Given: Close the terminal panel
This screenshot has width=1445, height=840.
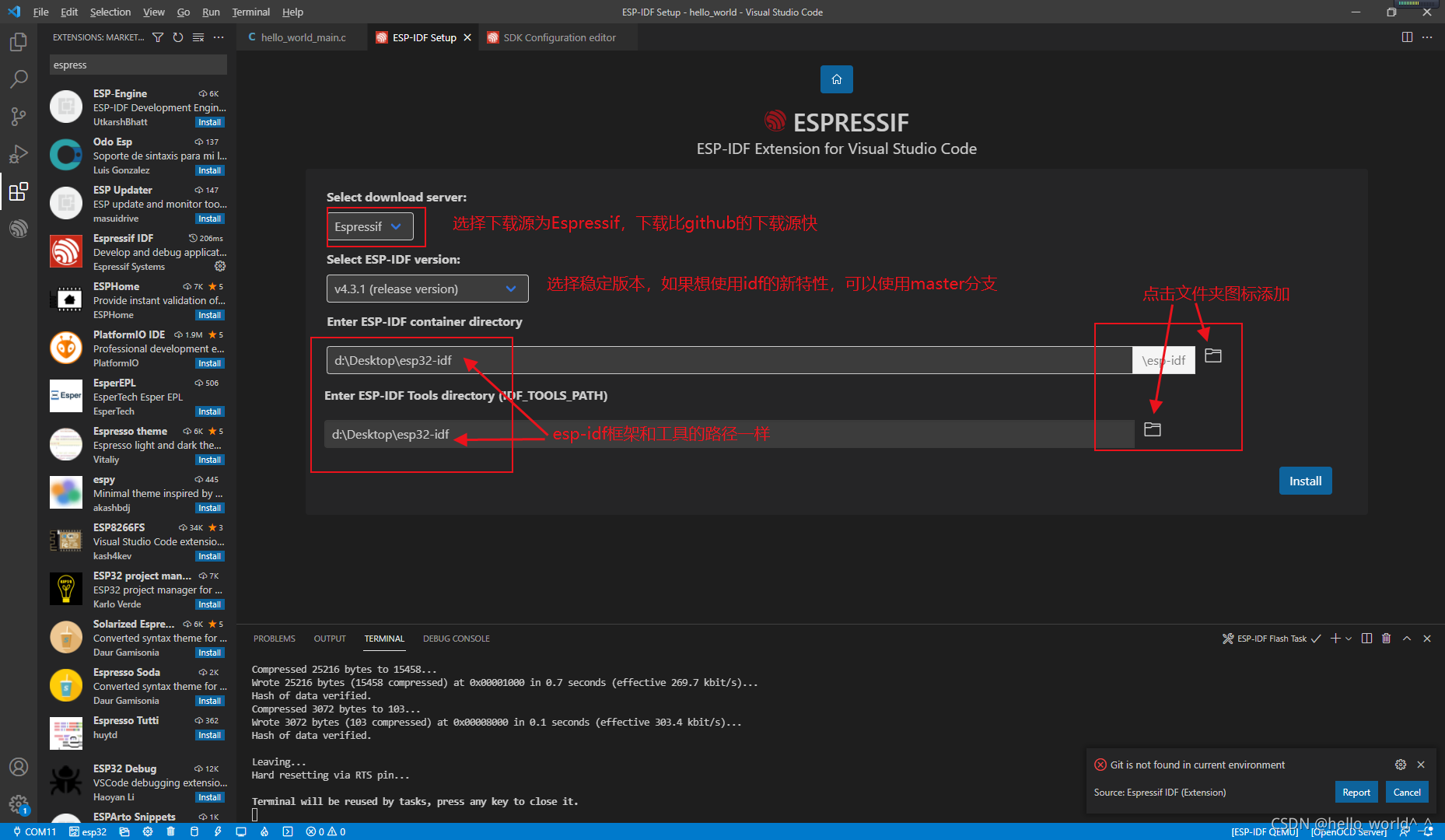Looking at the screenshot, I should coord(1427,639).
